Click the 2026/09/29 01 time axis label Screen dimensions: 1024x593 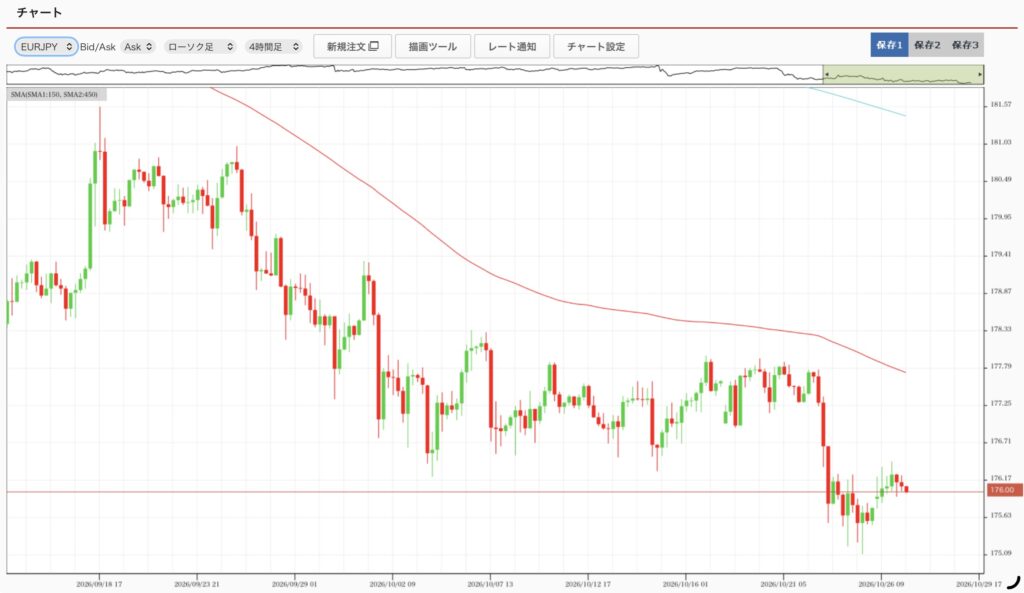point(295,584)
